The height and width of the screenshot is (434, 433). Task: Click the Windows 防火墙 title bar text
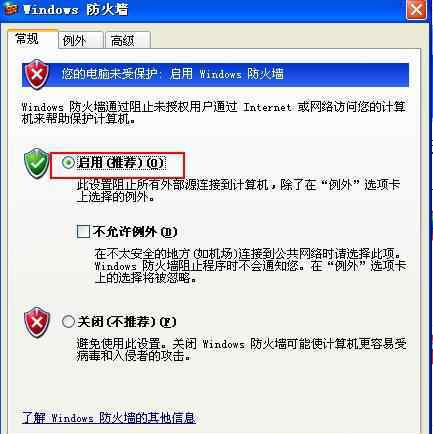pyautogui.click(x=76, y=9)
